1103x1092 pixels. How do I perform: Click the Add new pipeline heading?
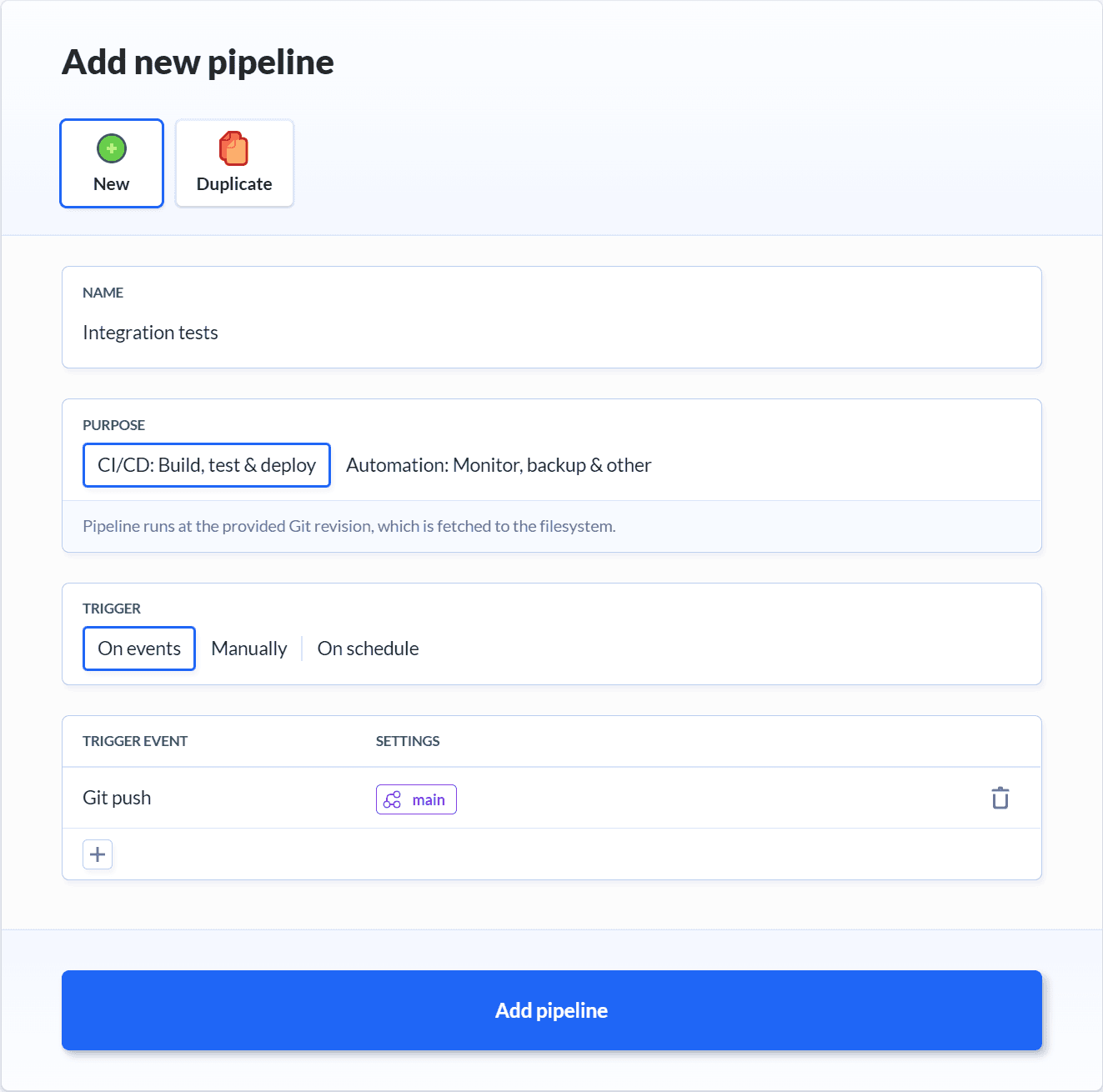tap(198, 63)
